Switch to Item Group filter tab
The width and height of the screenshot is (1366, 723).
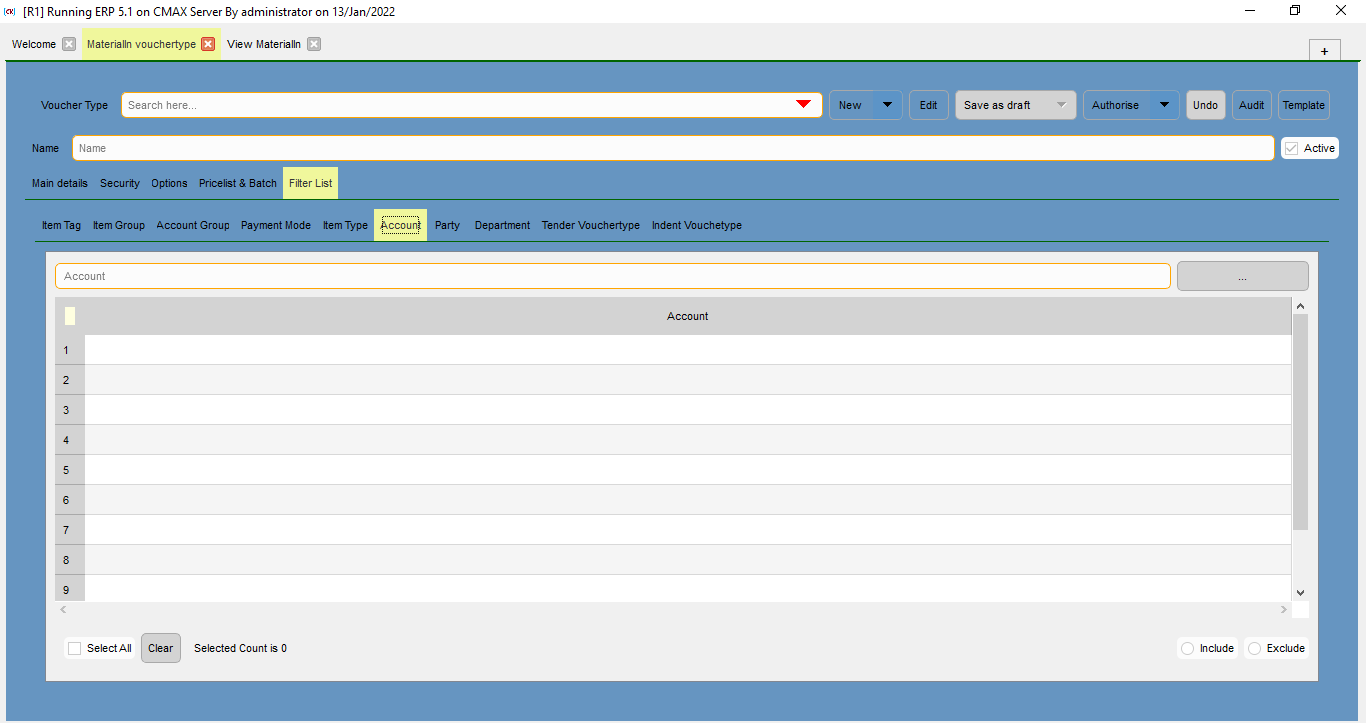pos(119,225)
